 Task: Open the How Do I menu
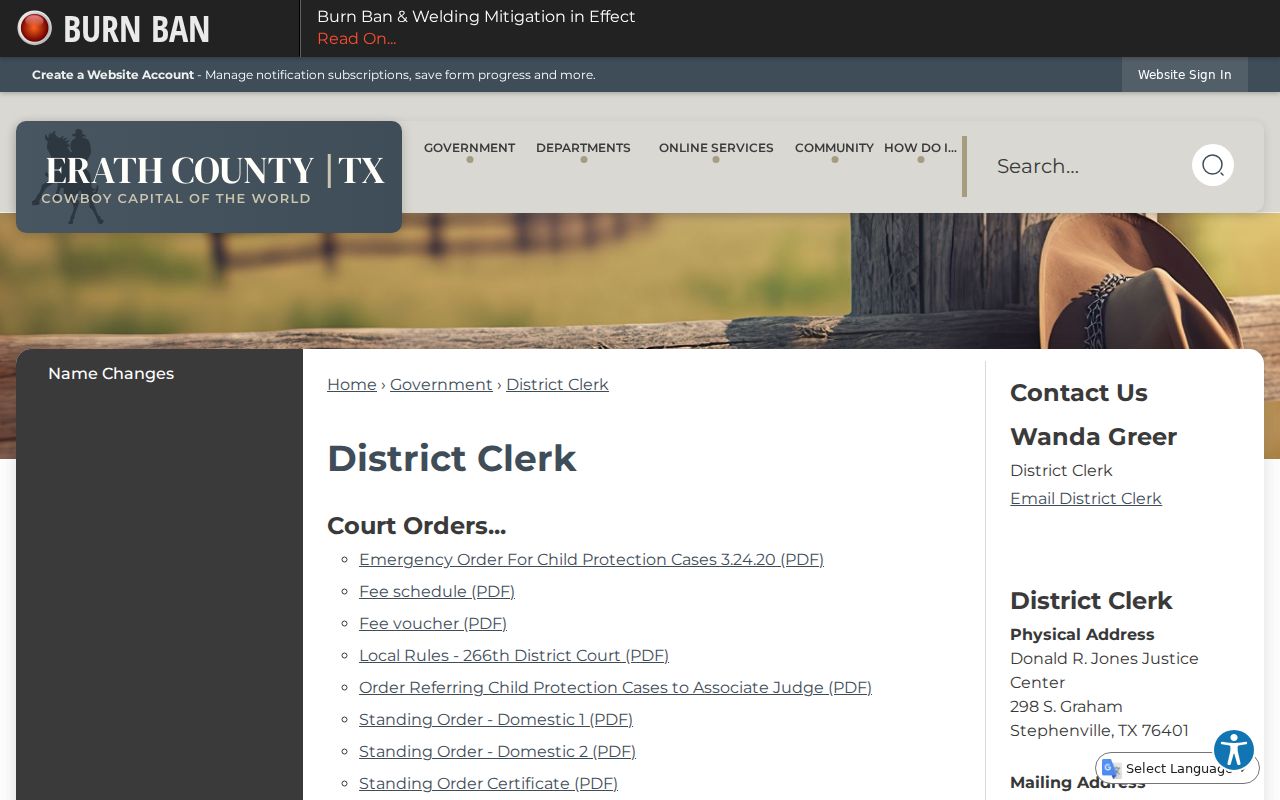[x=920, y=148]
